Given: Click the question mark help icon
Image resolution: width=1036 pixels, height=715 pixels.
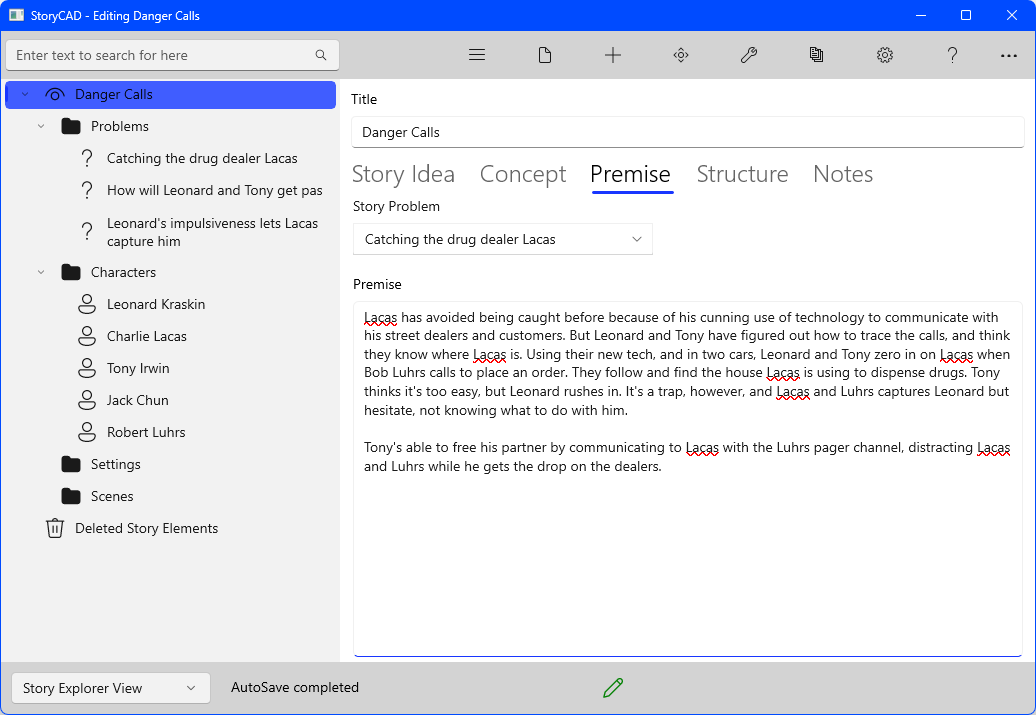Looking at the screenshot, I should tap(953, 55).
